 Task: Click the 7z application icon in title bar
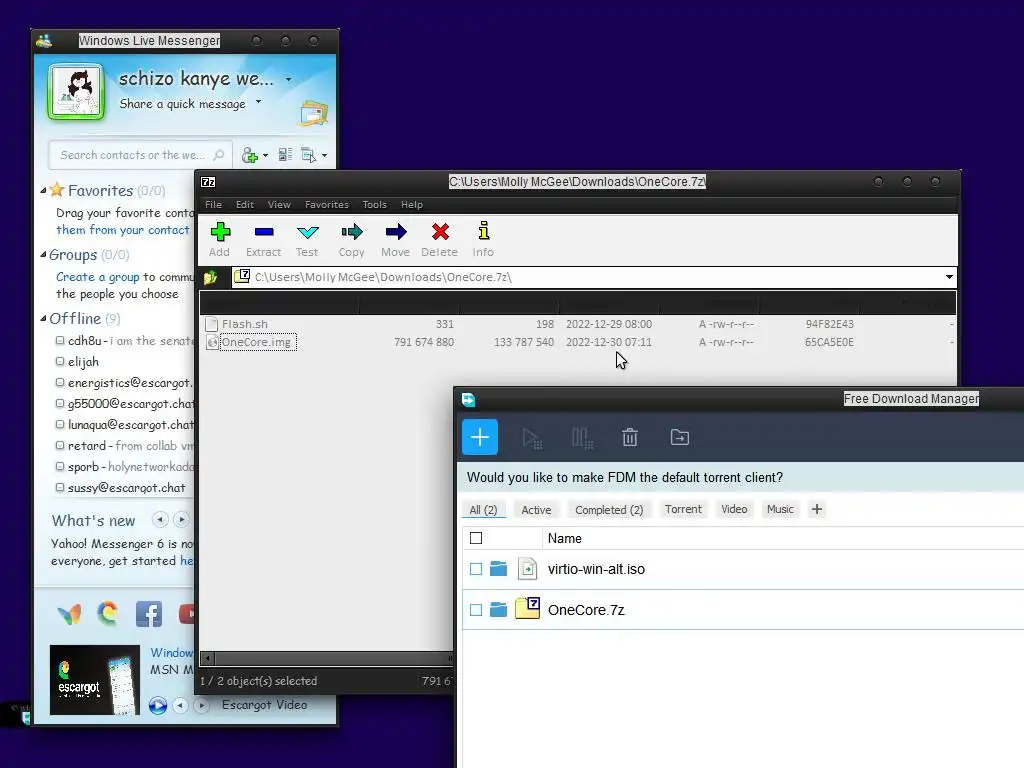208,182
